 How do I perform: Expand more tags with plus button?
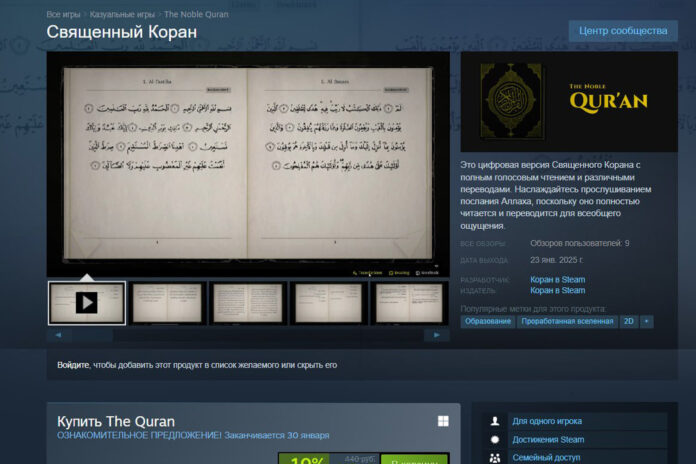point(647,322)
